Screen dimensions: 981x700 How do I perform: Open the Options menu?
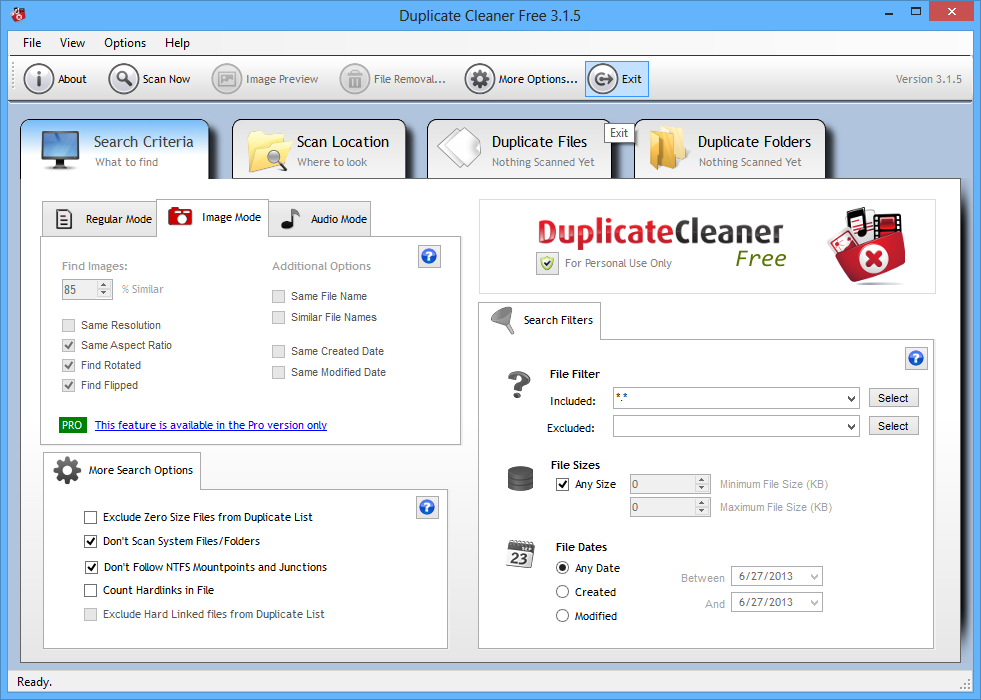click(x=124, y=43)
